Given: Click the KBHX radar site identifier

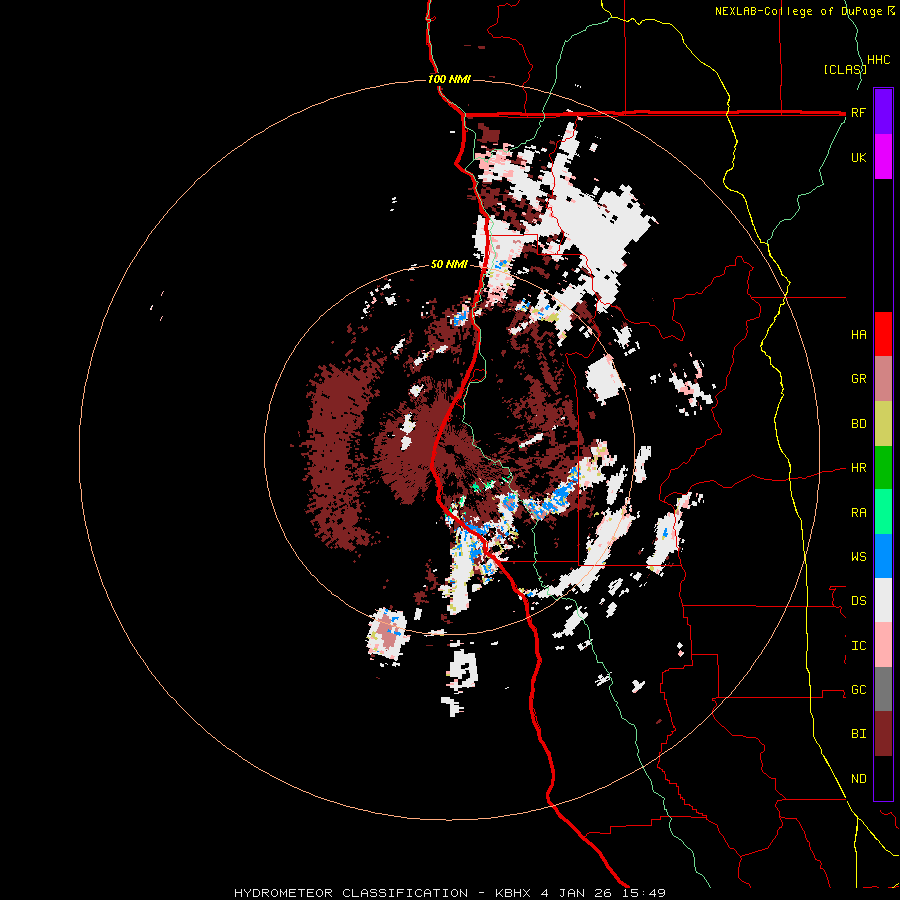Looking at the screenshot, I should [x=514, y=893].
